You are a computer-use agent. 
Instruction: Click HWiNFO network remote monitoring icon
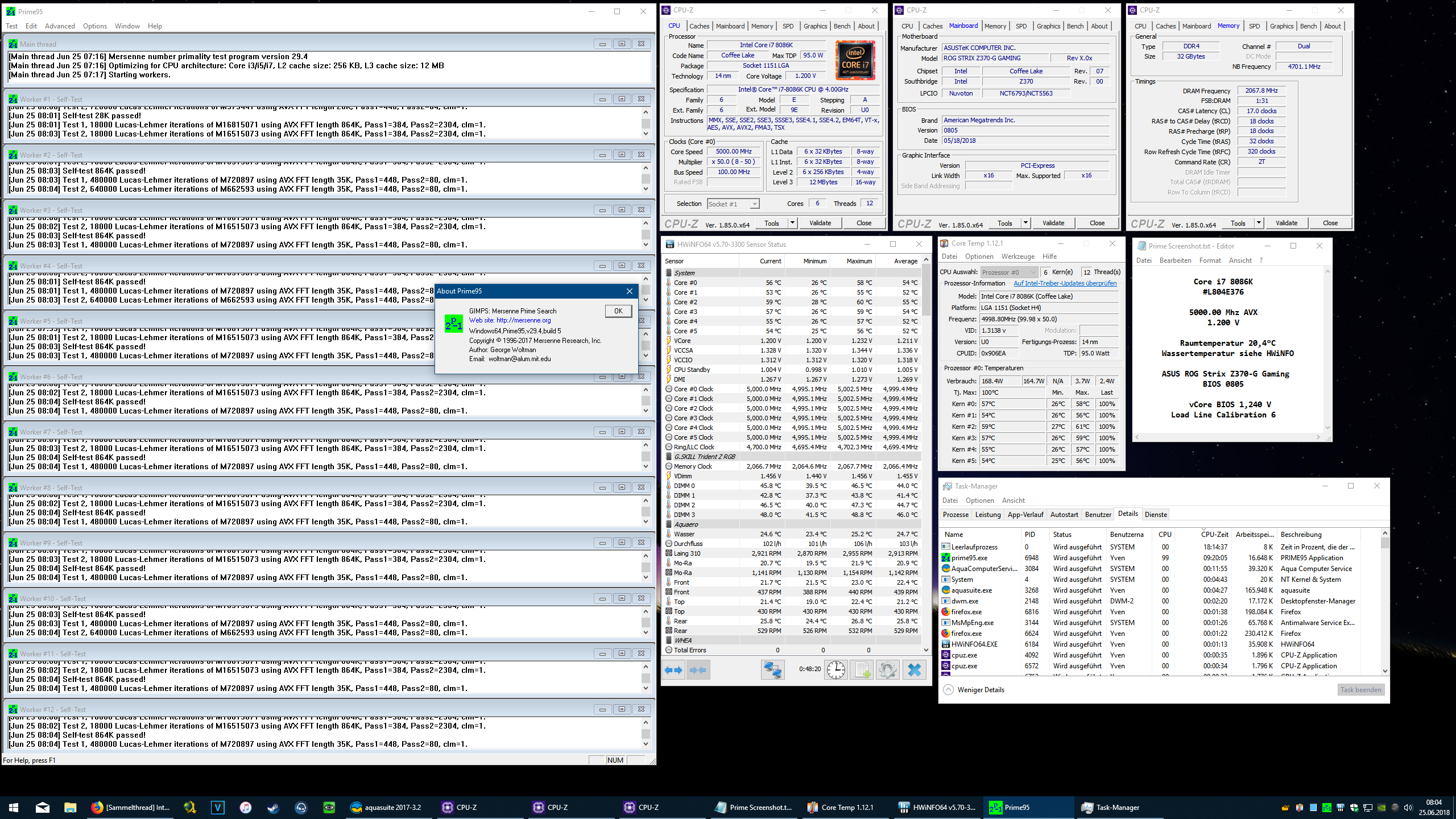tap(773, 670)
